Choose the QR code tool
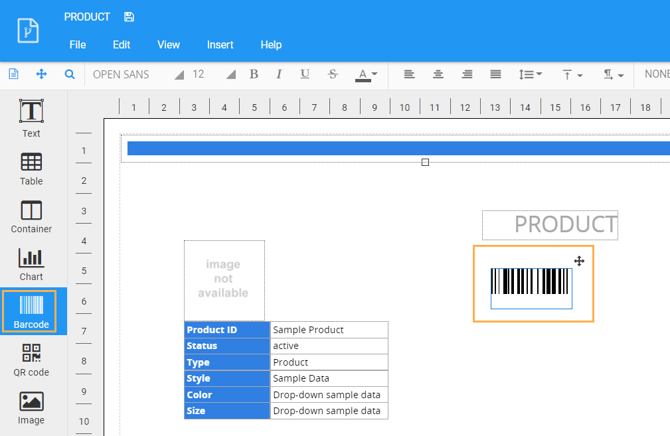Viewport: 670px width, 436px height. click(x=31, y=359)
